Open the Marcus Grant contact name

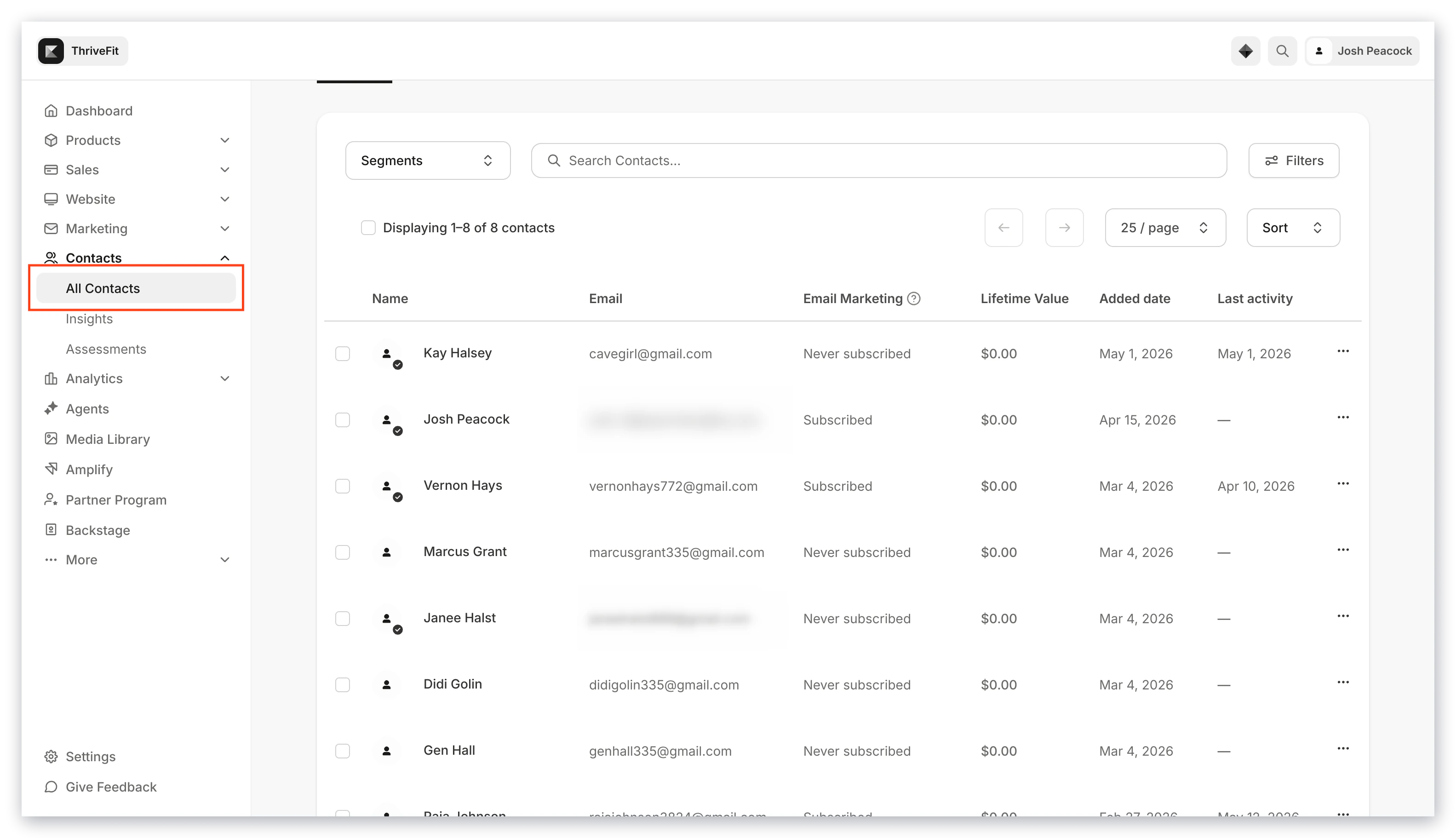coord(465,551)
